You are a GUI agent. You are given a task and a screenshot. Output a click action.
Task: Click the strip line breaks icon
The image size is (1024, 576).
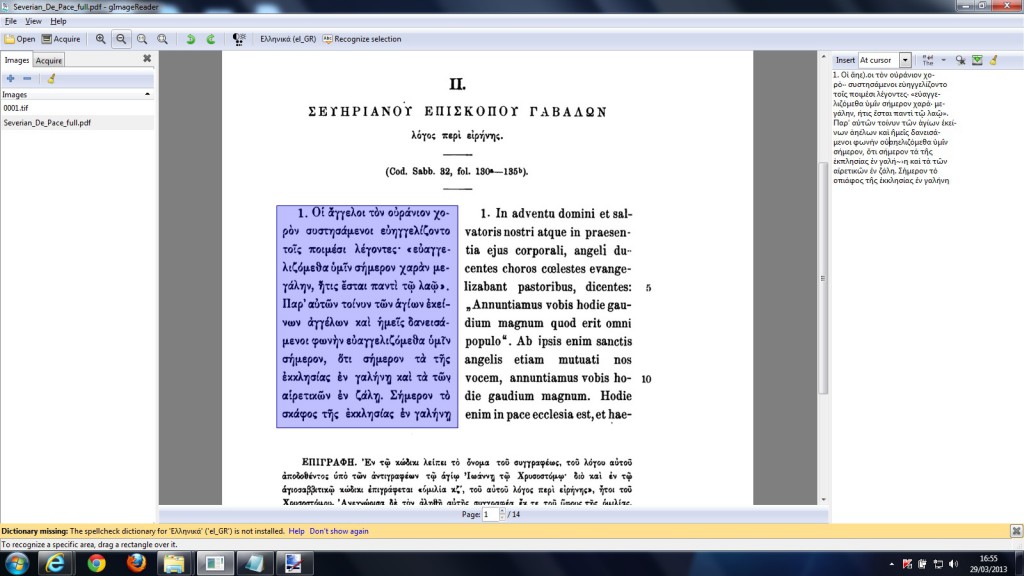[x=928, y=60]
